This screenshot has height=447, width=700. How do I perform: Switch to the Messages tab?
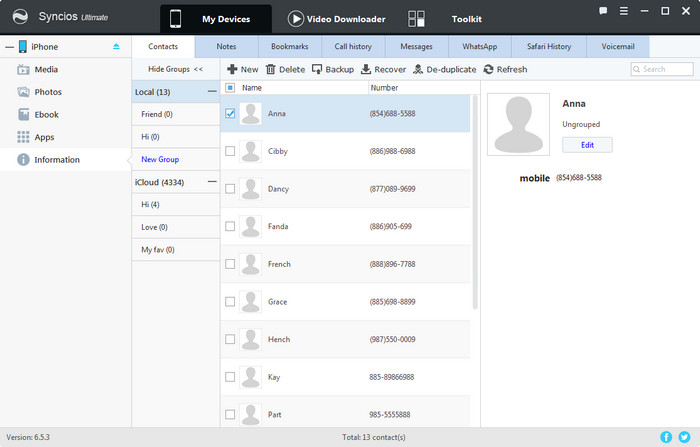click(x=417, y=46)
